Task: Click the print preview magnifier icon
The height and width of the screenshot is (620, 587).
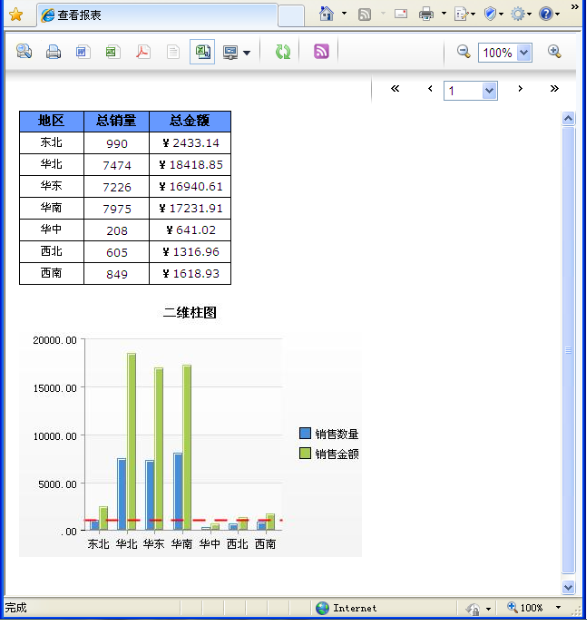Action: point(24,51)
